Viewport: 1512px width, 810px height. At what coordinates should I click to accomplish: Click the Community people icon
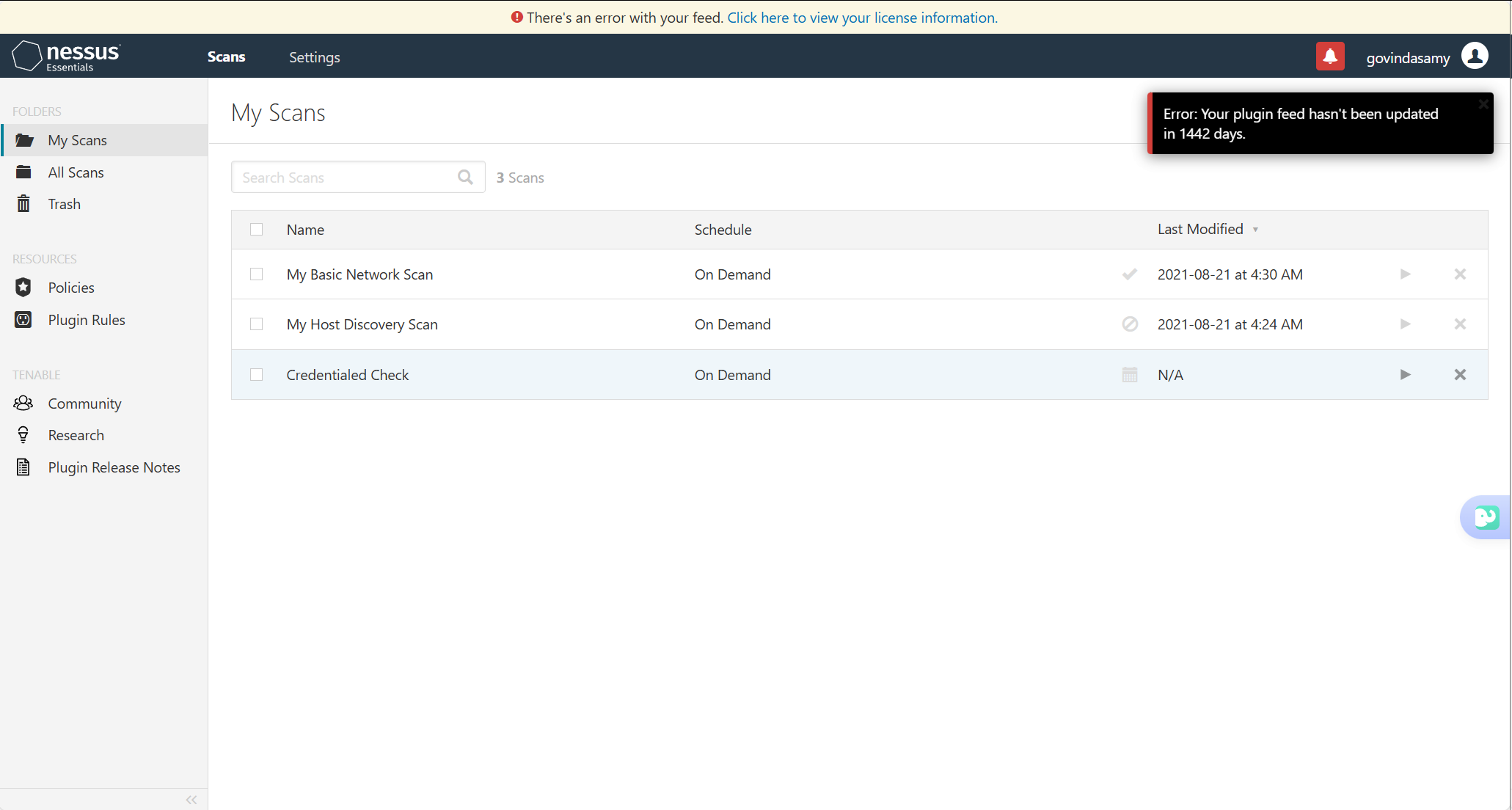tap(23, 403)
